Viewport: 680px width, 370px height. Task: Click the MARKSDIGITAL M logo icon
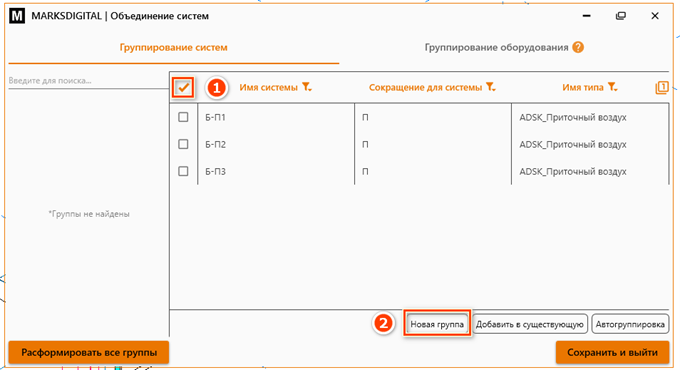coord(17,16)
